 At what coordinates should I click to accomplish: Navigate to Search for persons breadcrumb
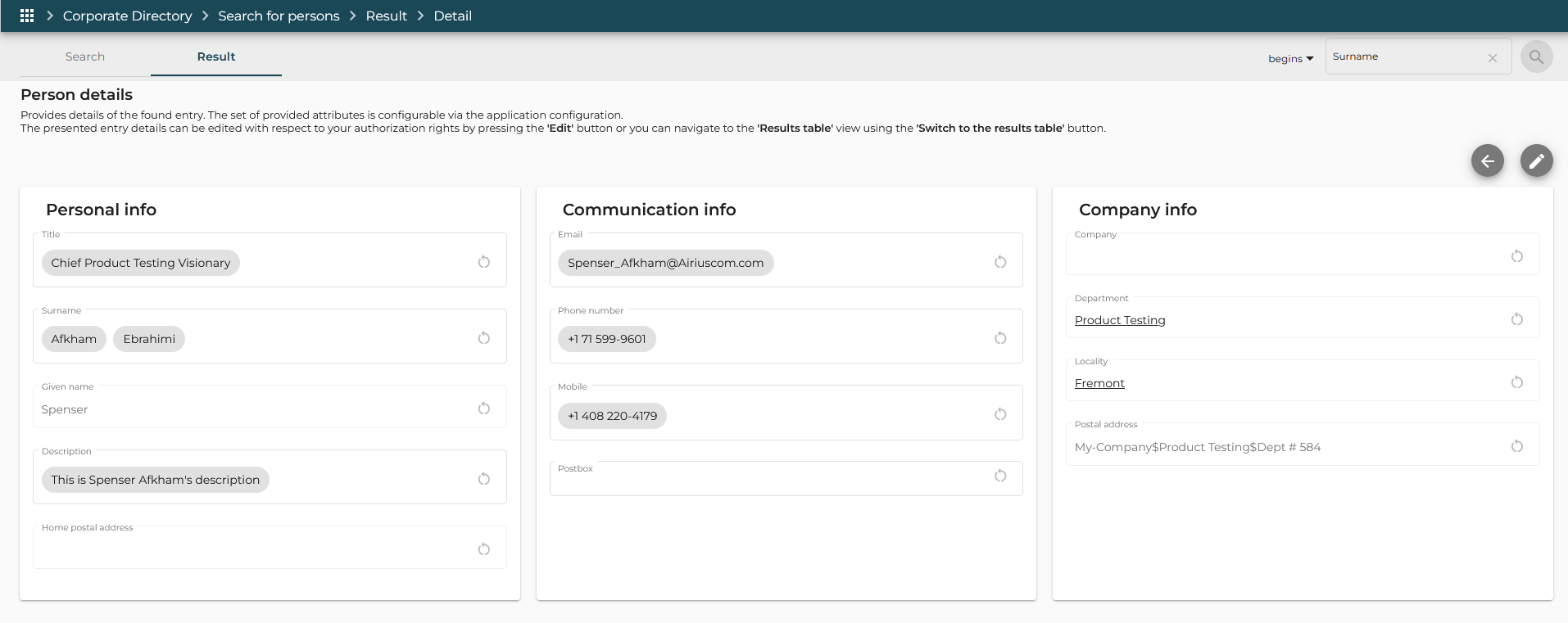[x=279, y=16]
